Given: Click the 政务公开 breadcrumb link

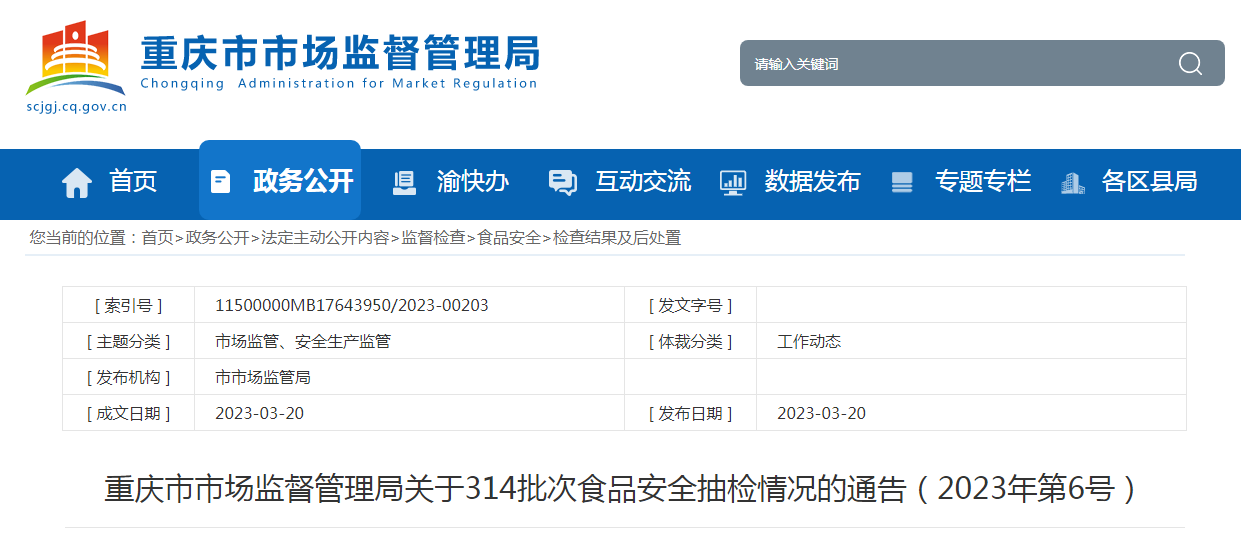Looking at the screenshot, I should [x=217, y=238].
